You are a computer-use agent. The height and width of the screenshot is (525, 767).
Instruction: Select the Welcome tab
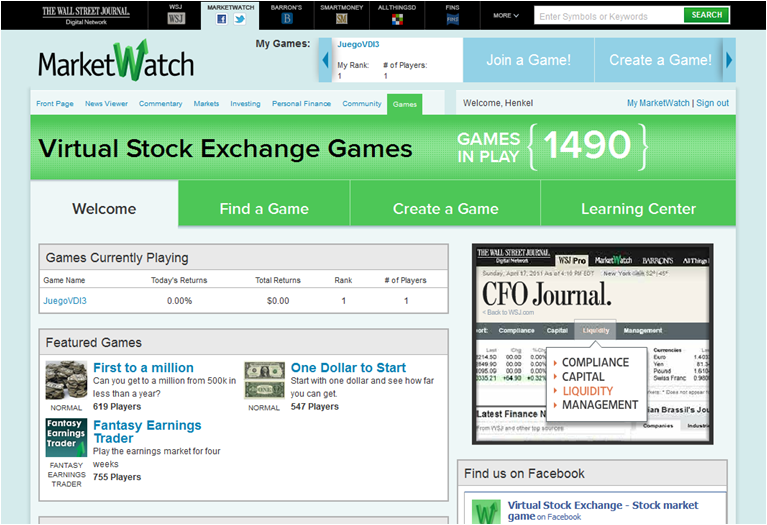(104, 209)
